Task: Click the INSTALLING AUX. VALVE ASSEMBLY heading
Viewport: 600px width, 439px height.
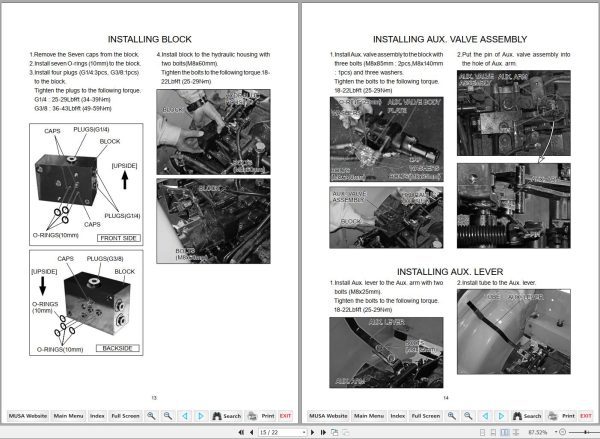Action: click(x=450, y=39)
